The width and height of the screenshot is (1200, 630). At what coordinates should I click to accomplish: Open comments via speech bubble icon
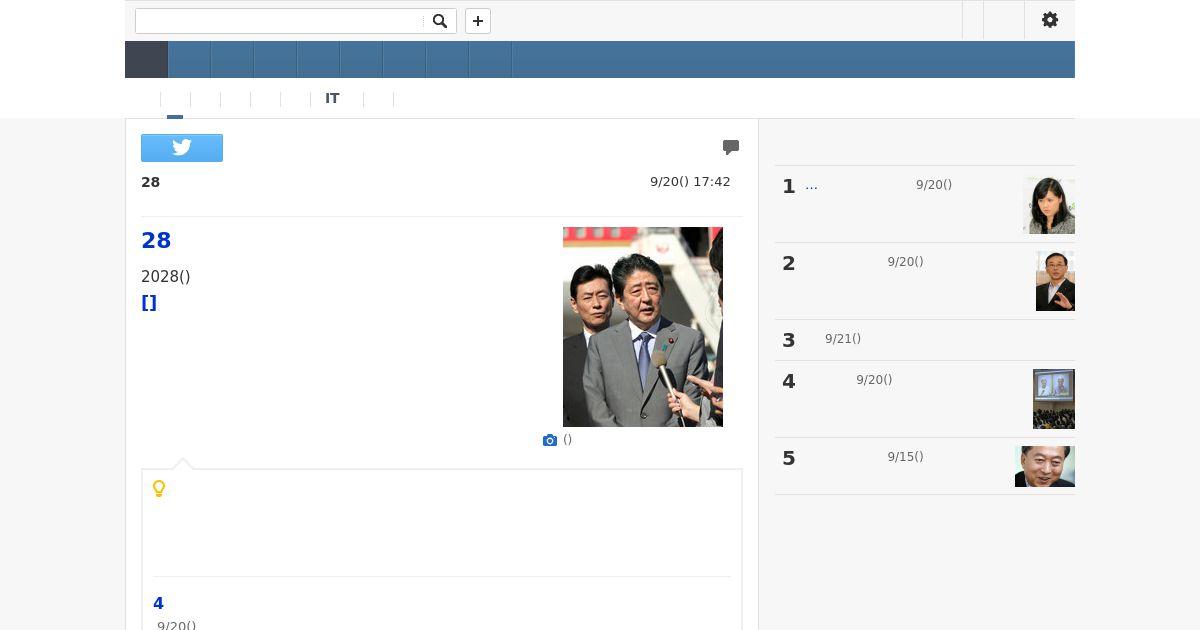pyautogui.click(x=731, y=147)
